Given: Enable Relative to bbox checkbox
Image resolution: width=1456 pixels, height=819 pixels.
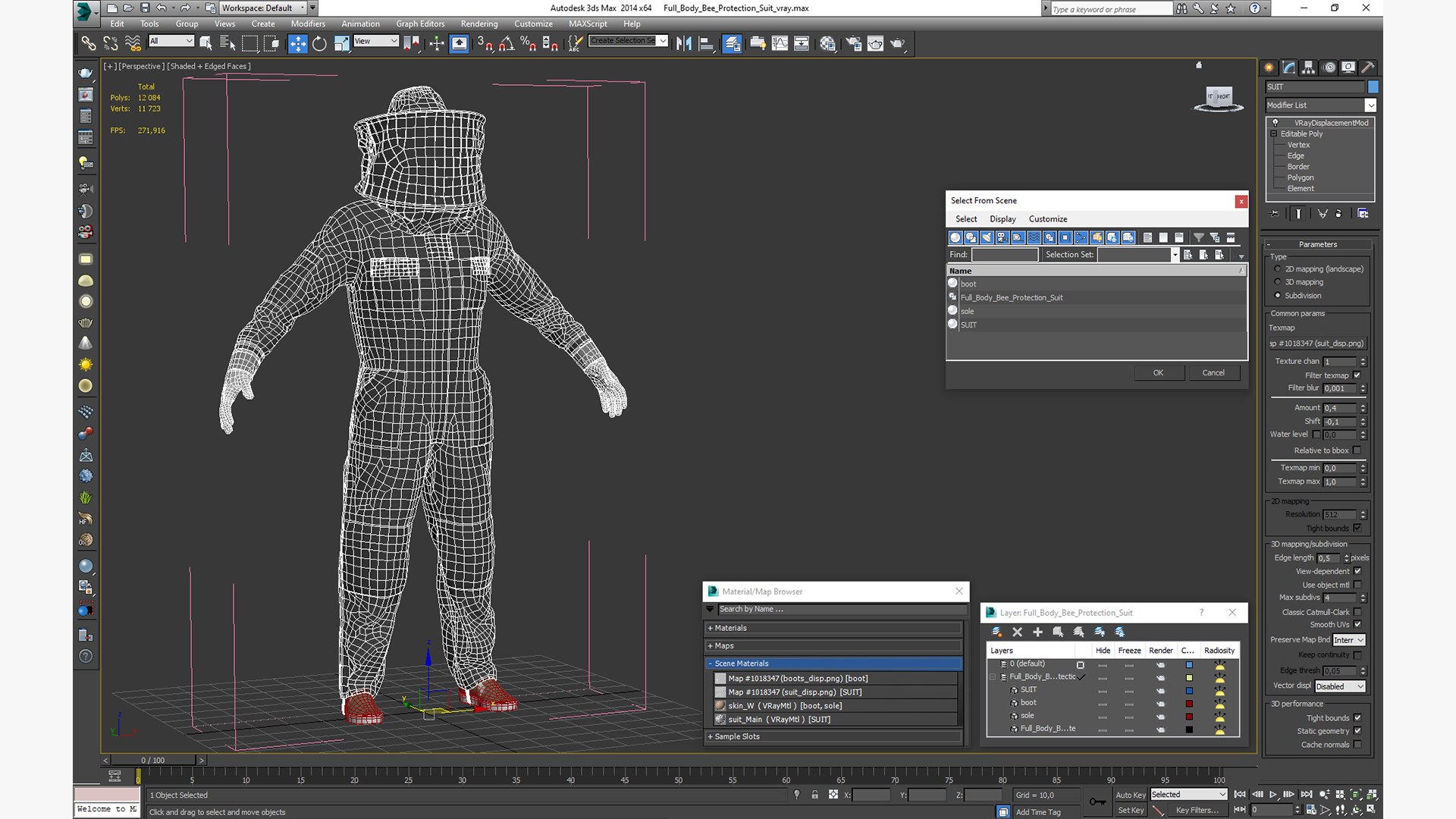Looking at the screenshot, I should (x=1357, y=450).
